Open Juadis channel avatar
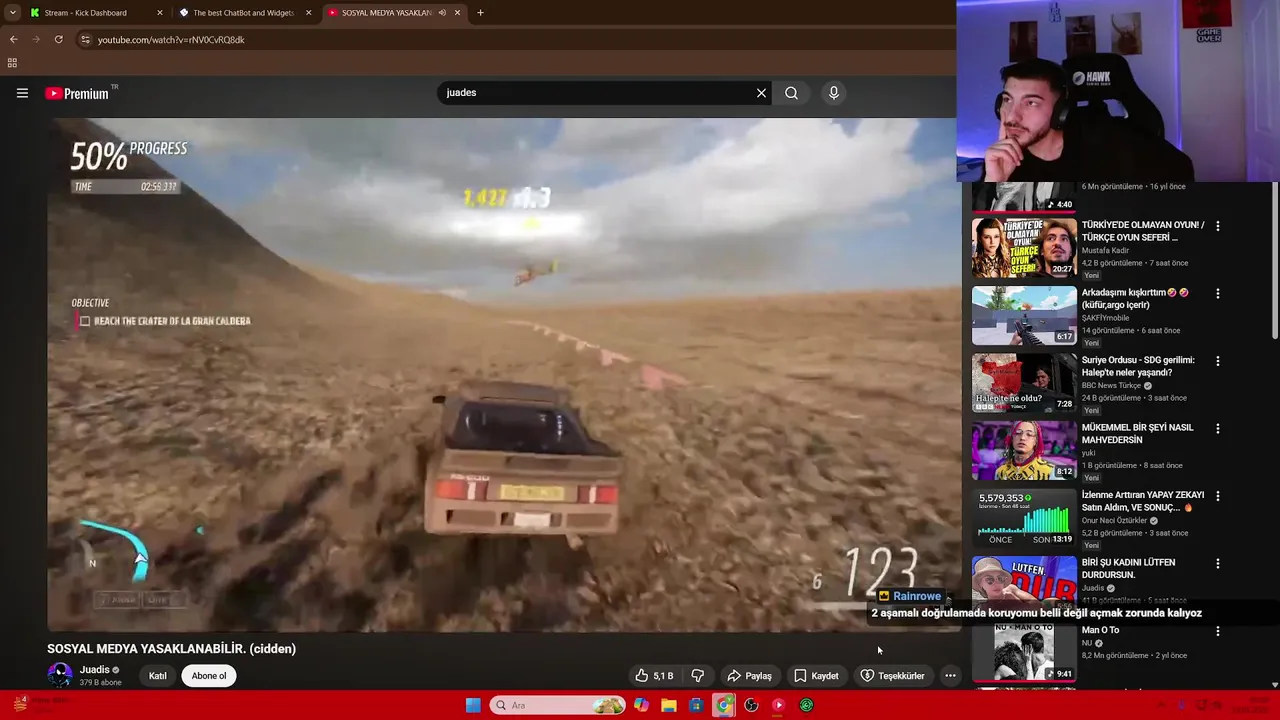This screenshot has height=720, width=1280. tap(60, 676)
